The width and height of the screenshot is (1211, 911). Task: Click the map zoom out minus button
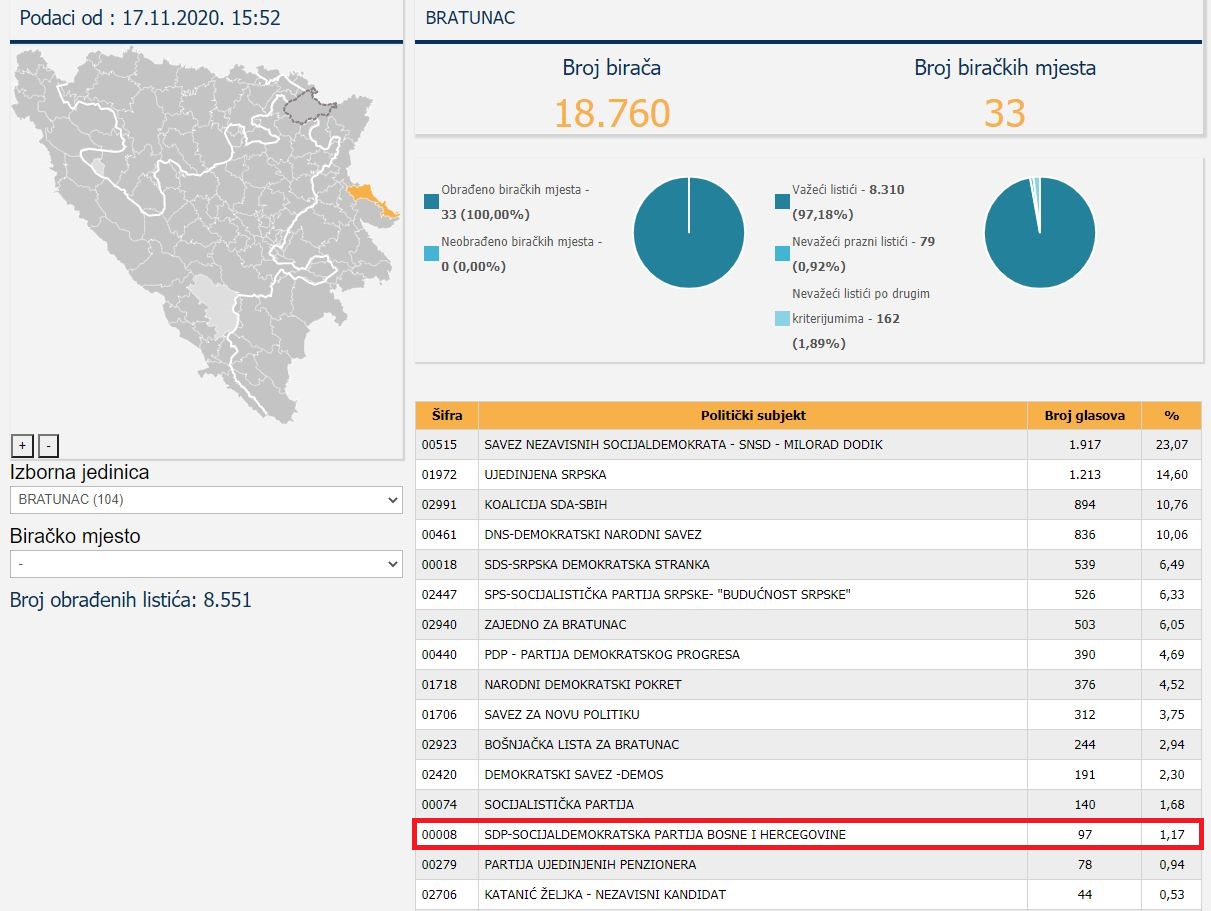coord(48,446)
